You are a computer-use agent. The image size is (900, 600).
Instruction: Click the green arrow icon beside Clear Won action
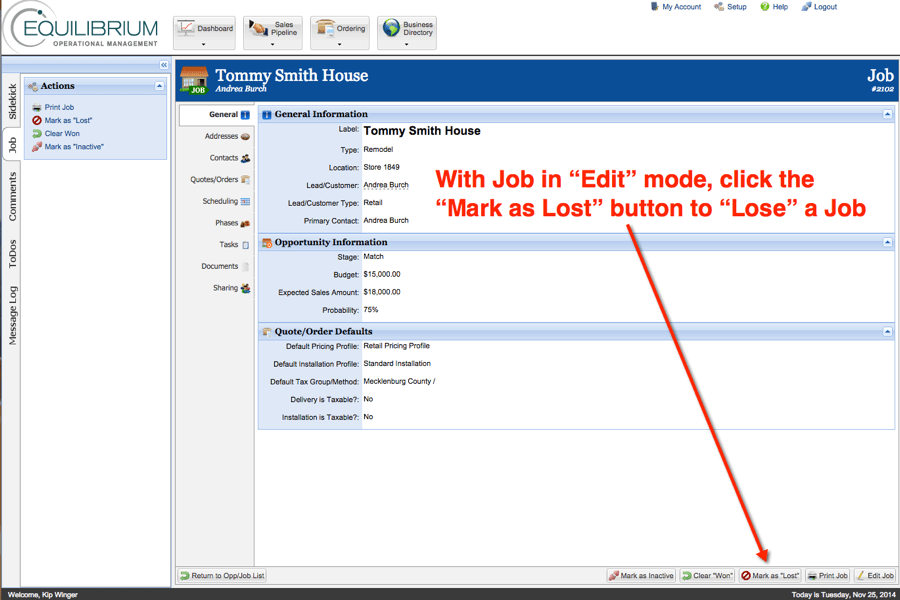click(x=37, y=134)
